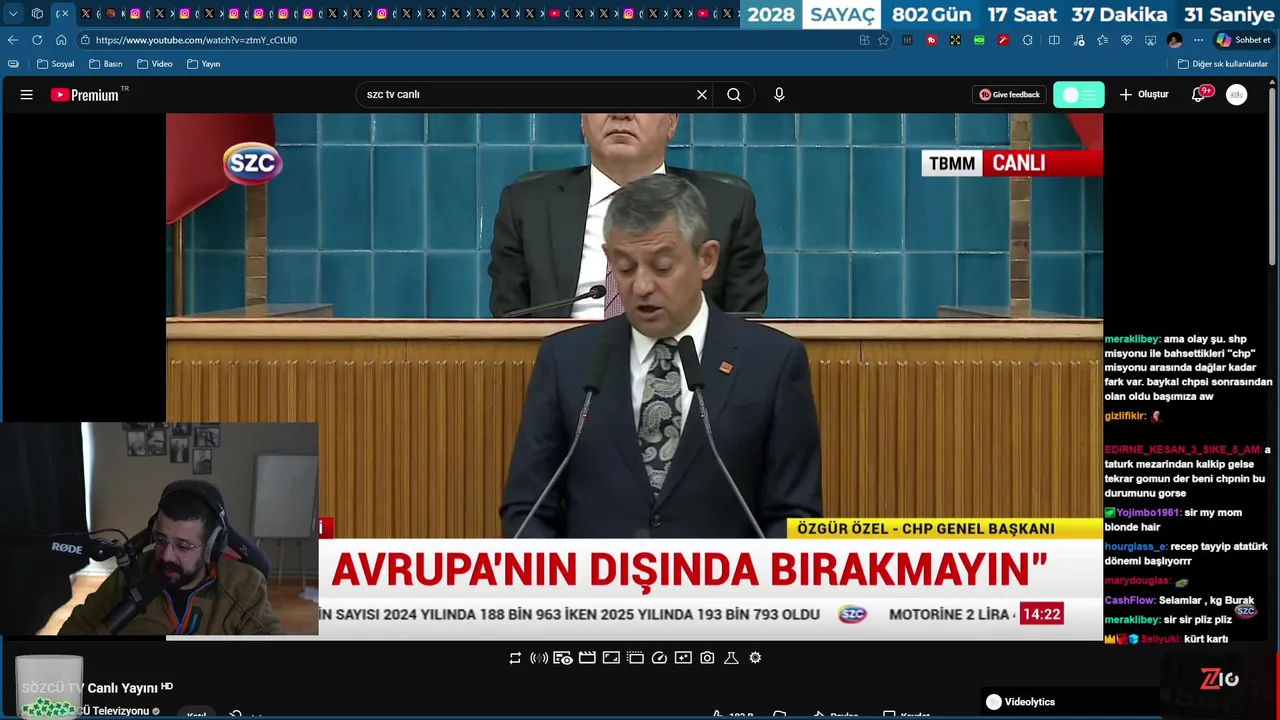Open the Sosyal bookmarks folder

[55, 64]
